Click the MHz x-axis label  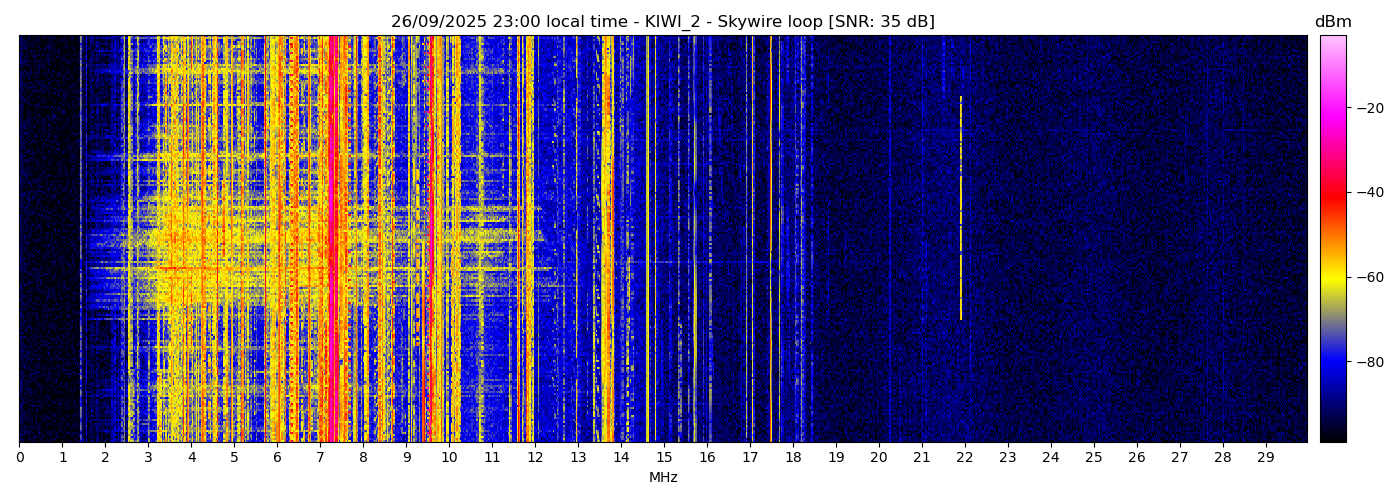click(663, 478)
